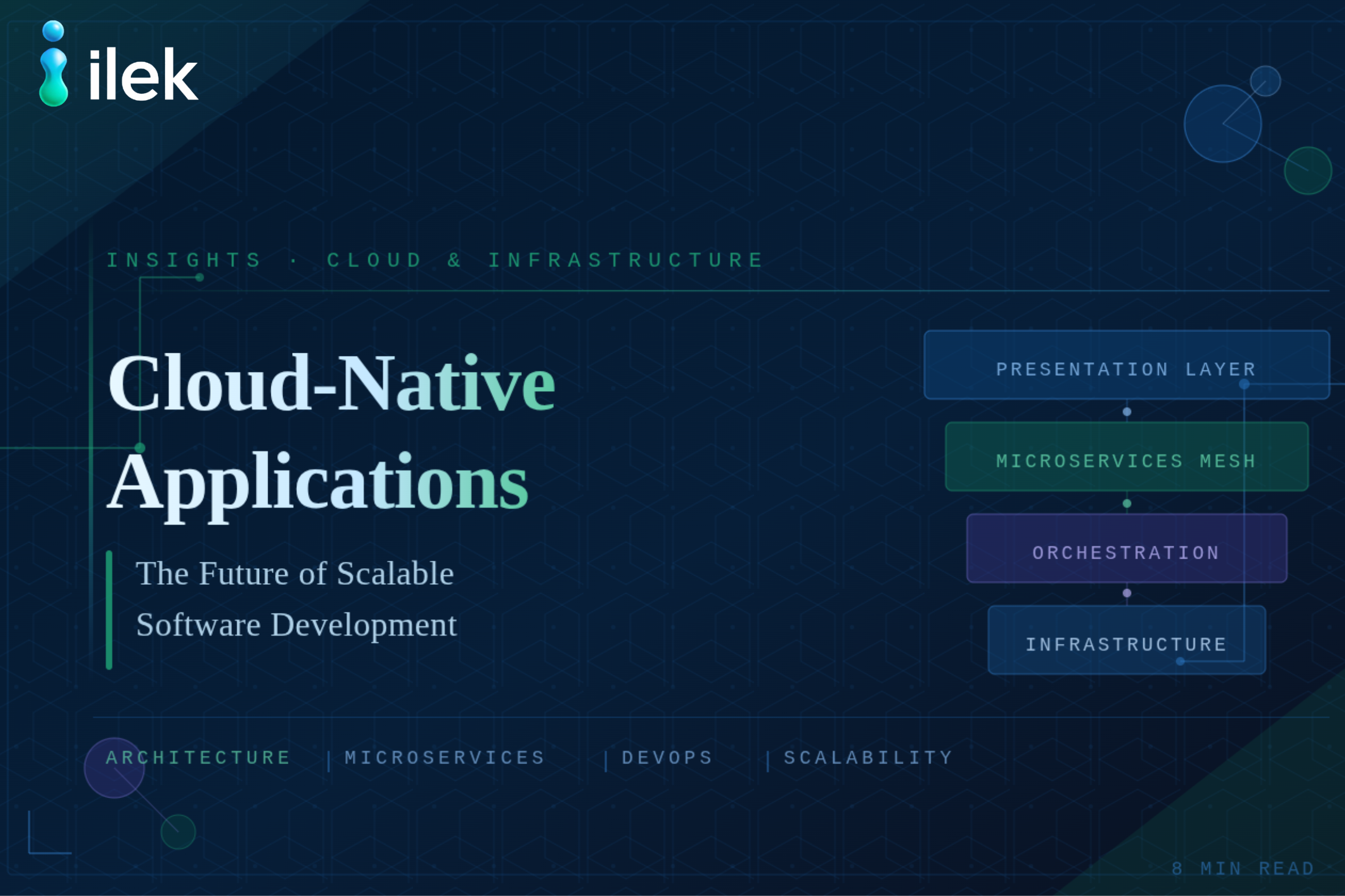Click the SCALABILITY tag
The height and width of the screenshot is (896, 1345).
tap(867, 758)
